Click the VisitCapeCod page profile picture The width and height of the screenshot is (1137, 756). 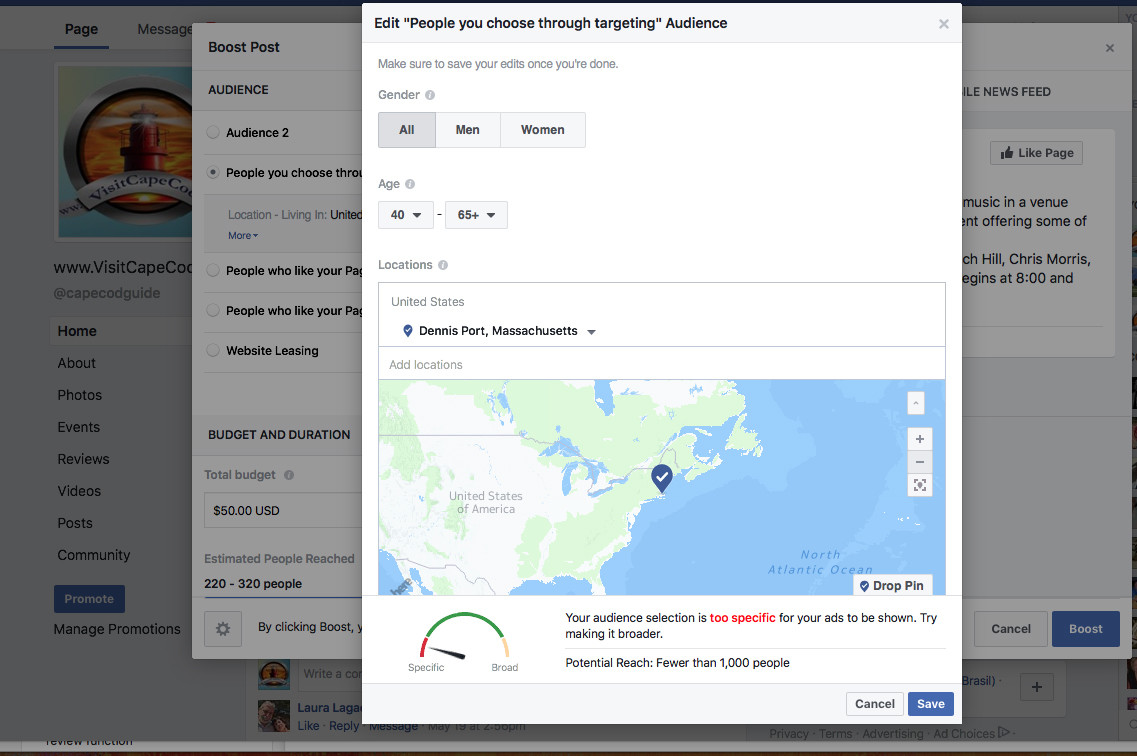125,152
